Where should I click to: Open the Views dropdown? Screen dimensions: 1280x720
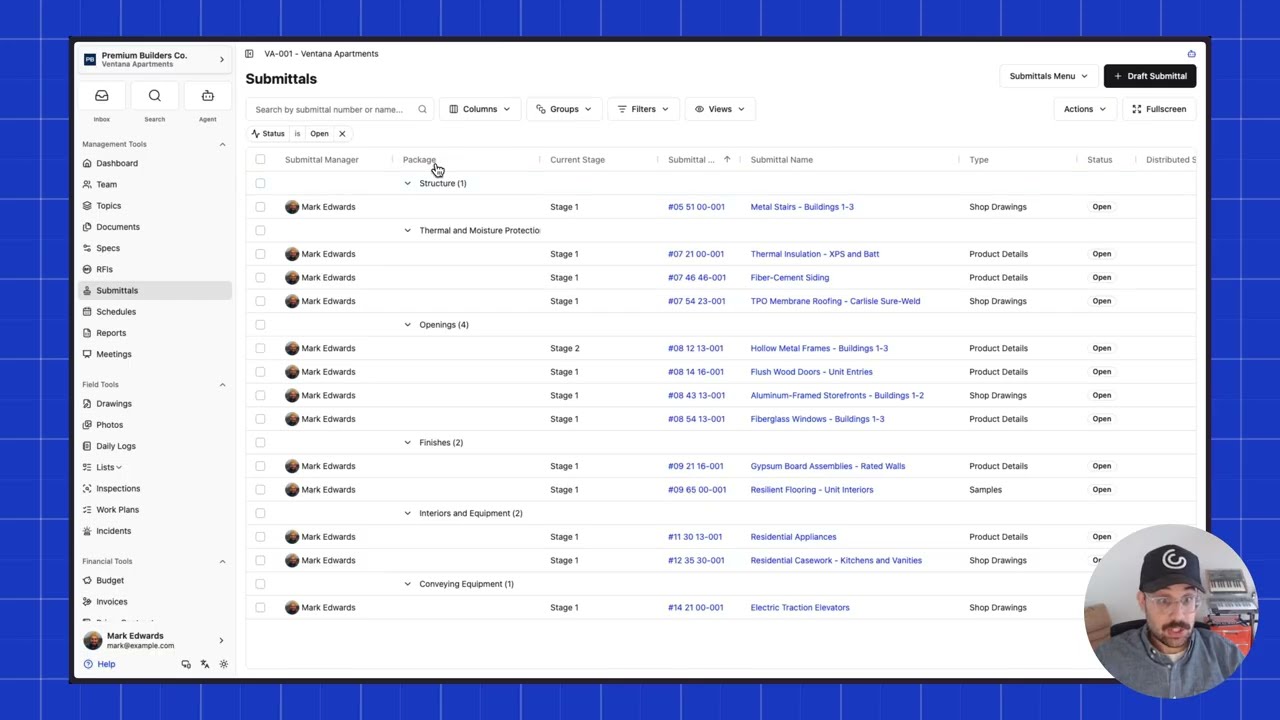point(720,109)
